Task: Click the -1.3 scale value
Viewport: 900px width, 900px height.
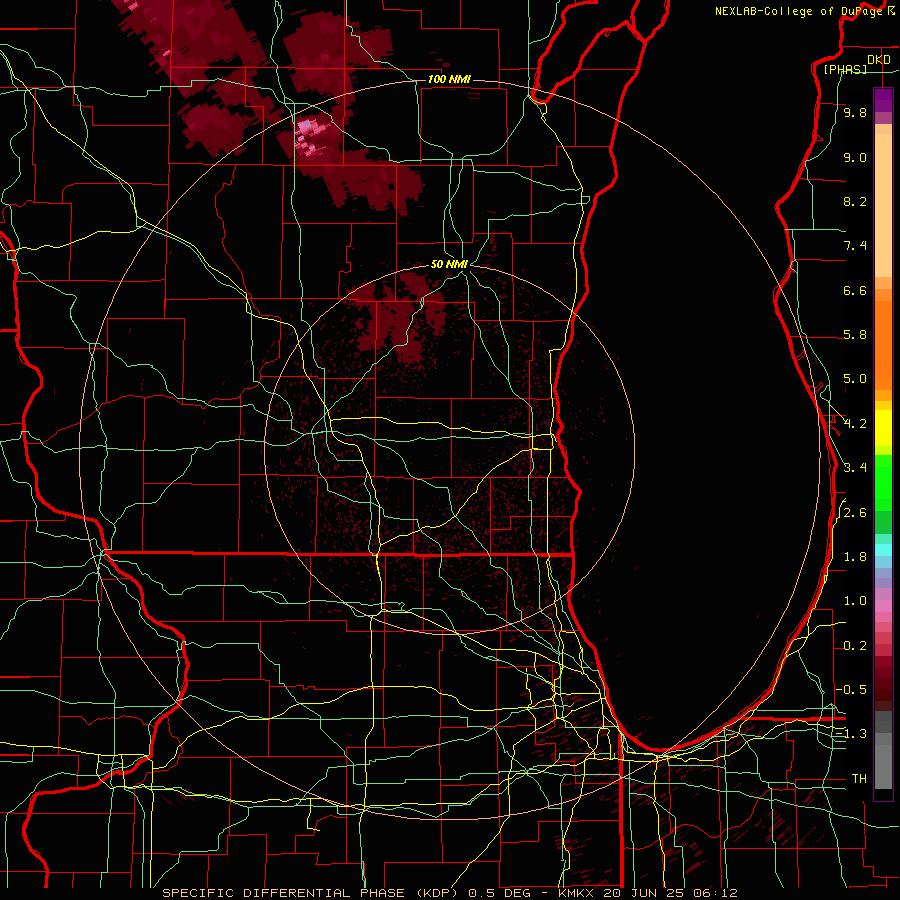Action: [852, 734]
